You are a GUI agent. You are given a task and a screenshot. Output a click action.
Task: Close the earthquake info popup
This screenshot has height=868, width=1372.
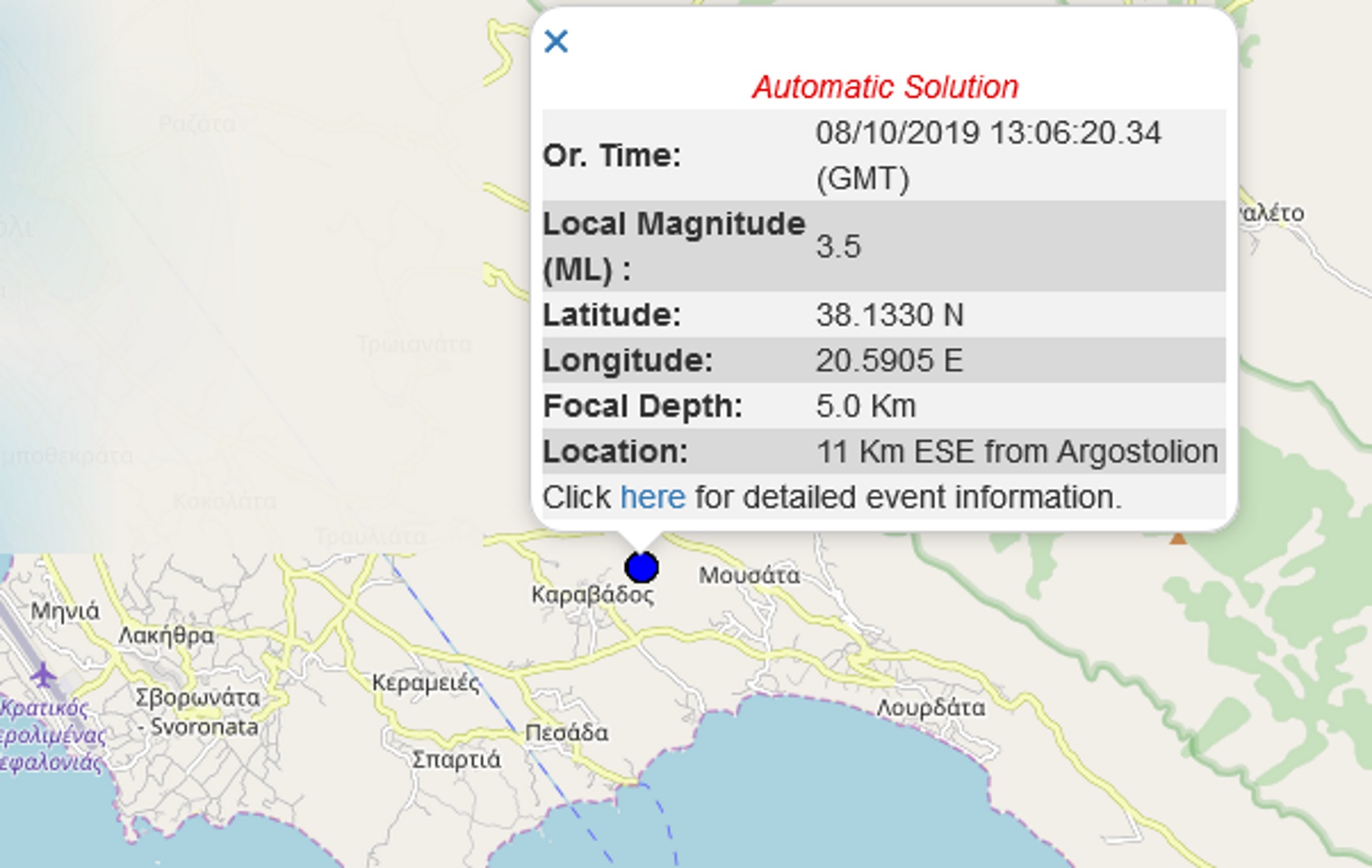(x=556, y=42)
